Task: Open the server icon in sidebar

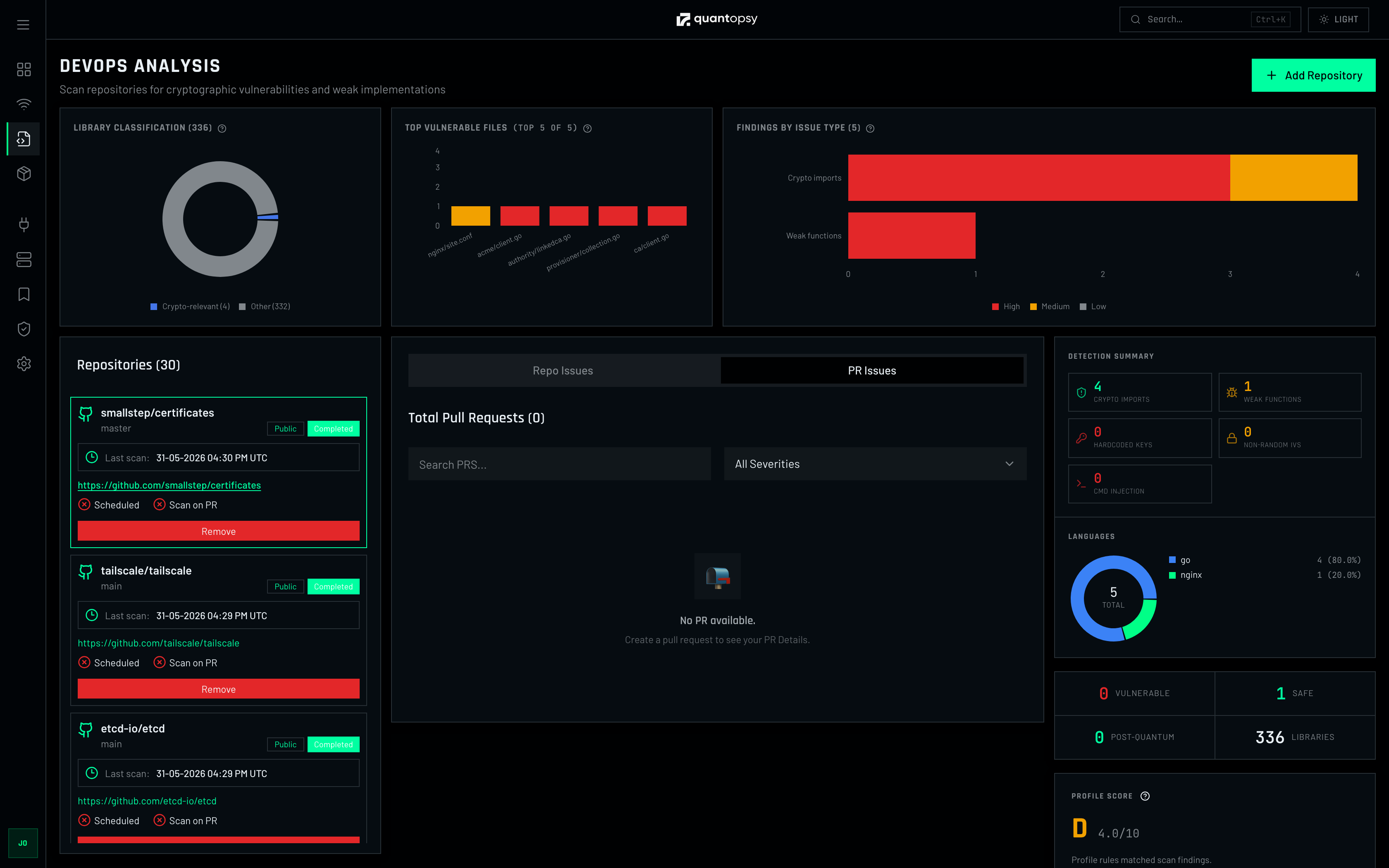Action: 24,260
